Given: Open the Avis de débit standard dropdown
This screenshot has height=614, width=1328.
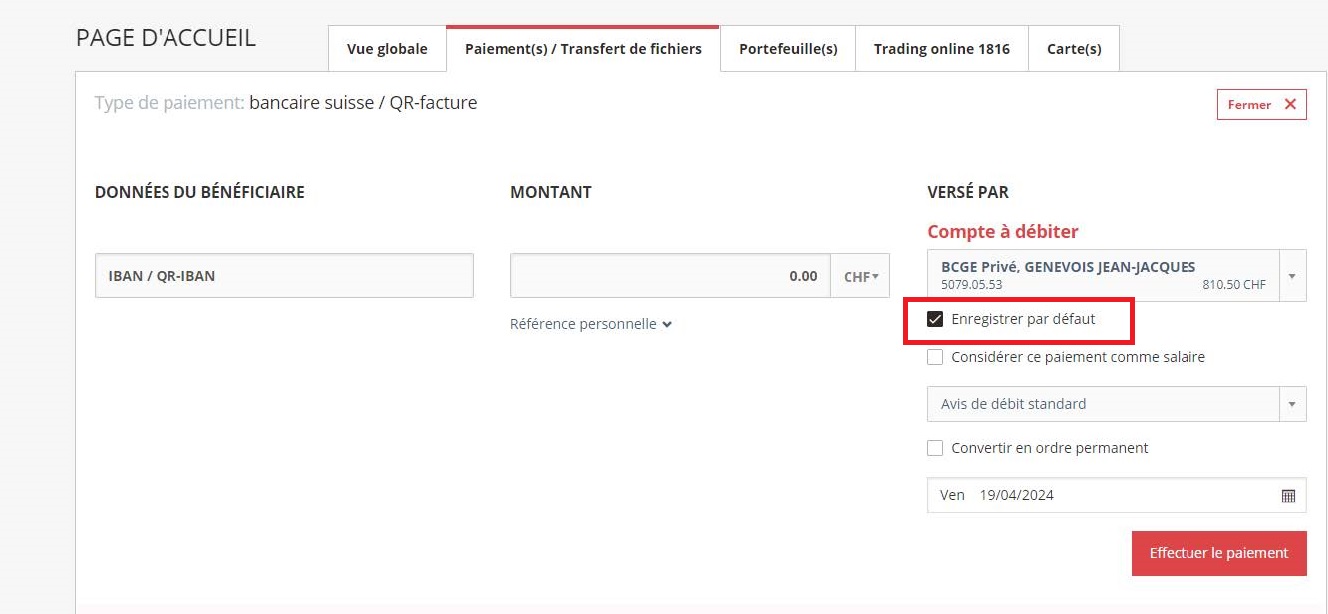Looking at the screenshot, I should pyautogui.click(x=1117, y=404).
